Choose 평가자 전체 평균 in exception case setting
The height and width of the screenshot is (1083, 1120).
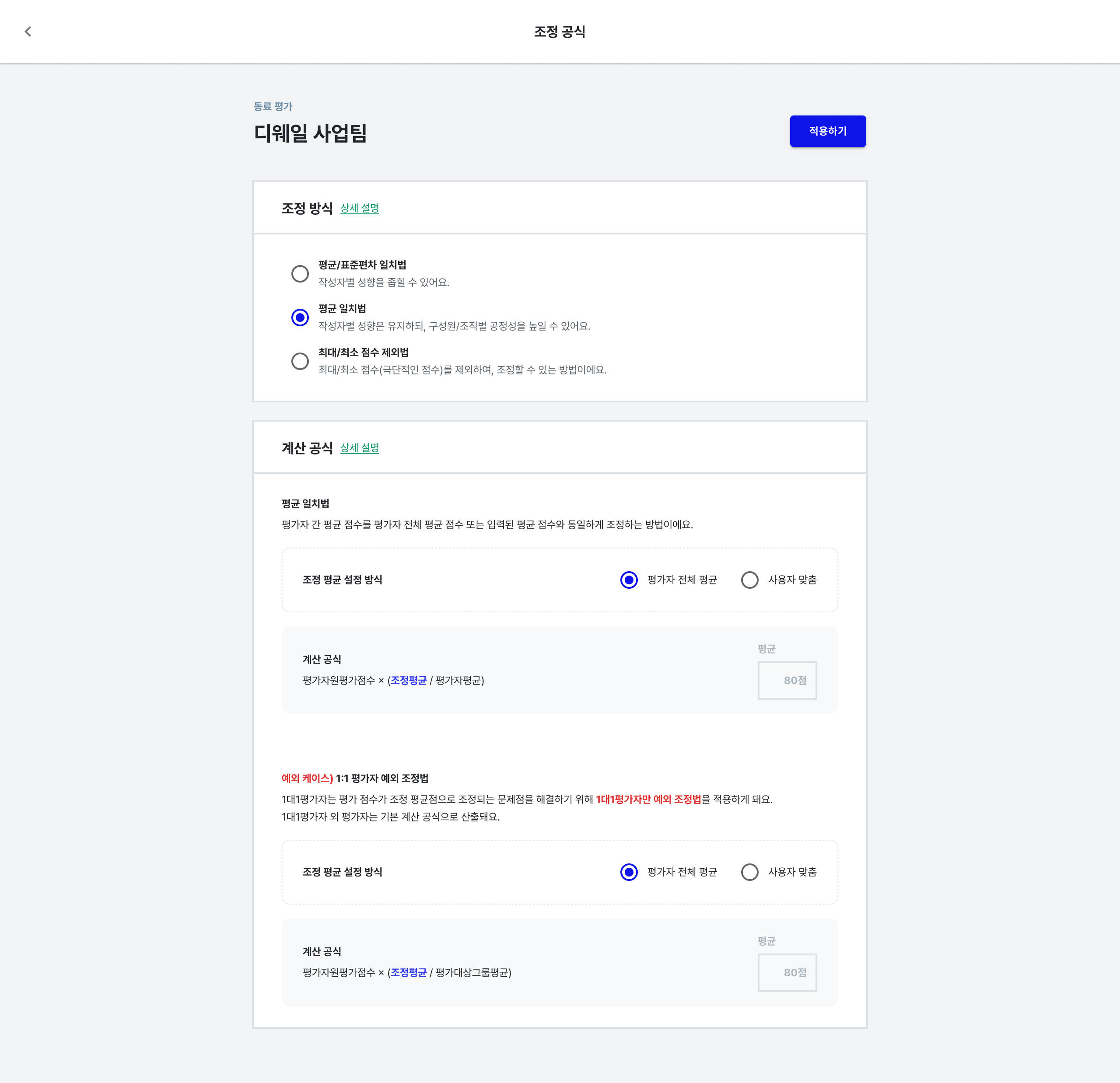[x=629, y=872]
